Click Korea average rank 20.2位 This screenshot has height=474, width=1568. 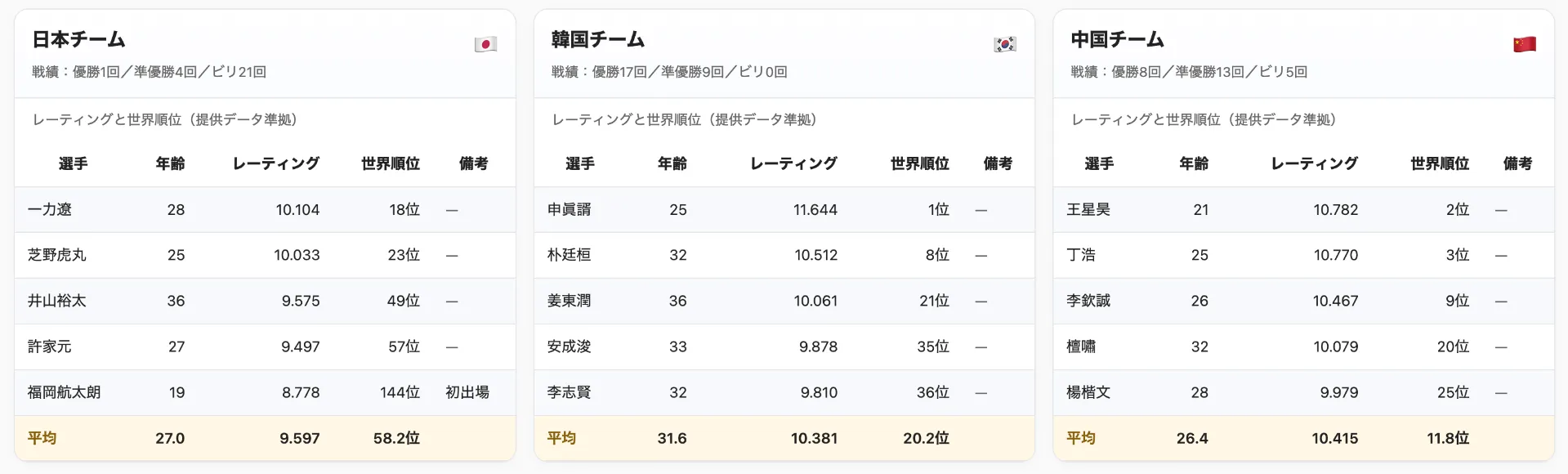[x=927, y=439]
